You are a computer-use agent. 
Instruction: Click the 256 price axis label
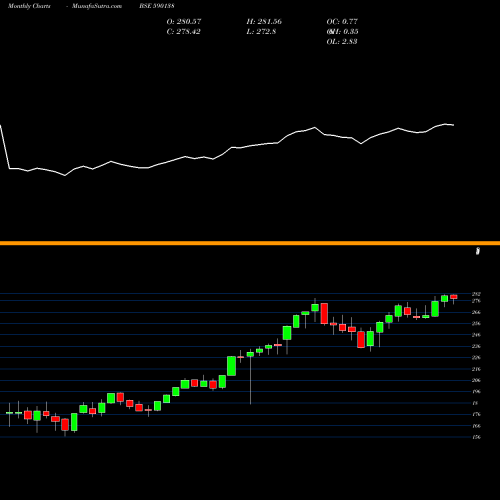[476, 323]
